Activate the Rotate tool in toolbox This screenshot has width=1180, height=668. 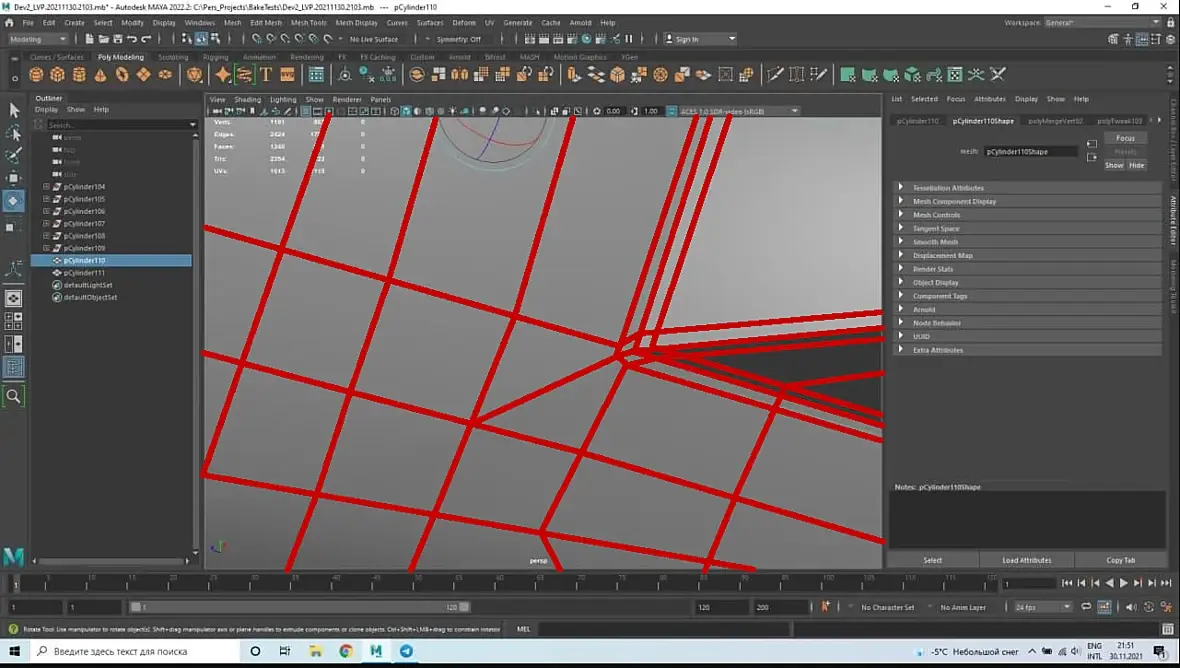14,201
